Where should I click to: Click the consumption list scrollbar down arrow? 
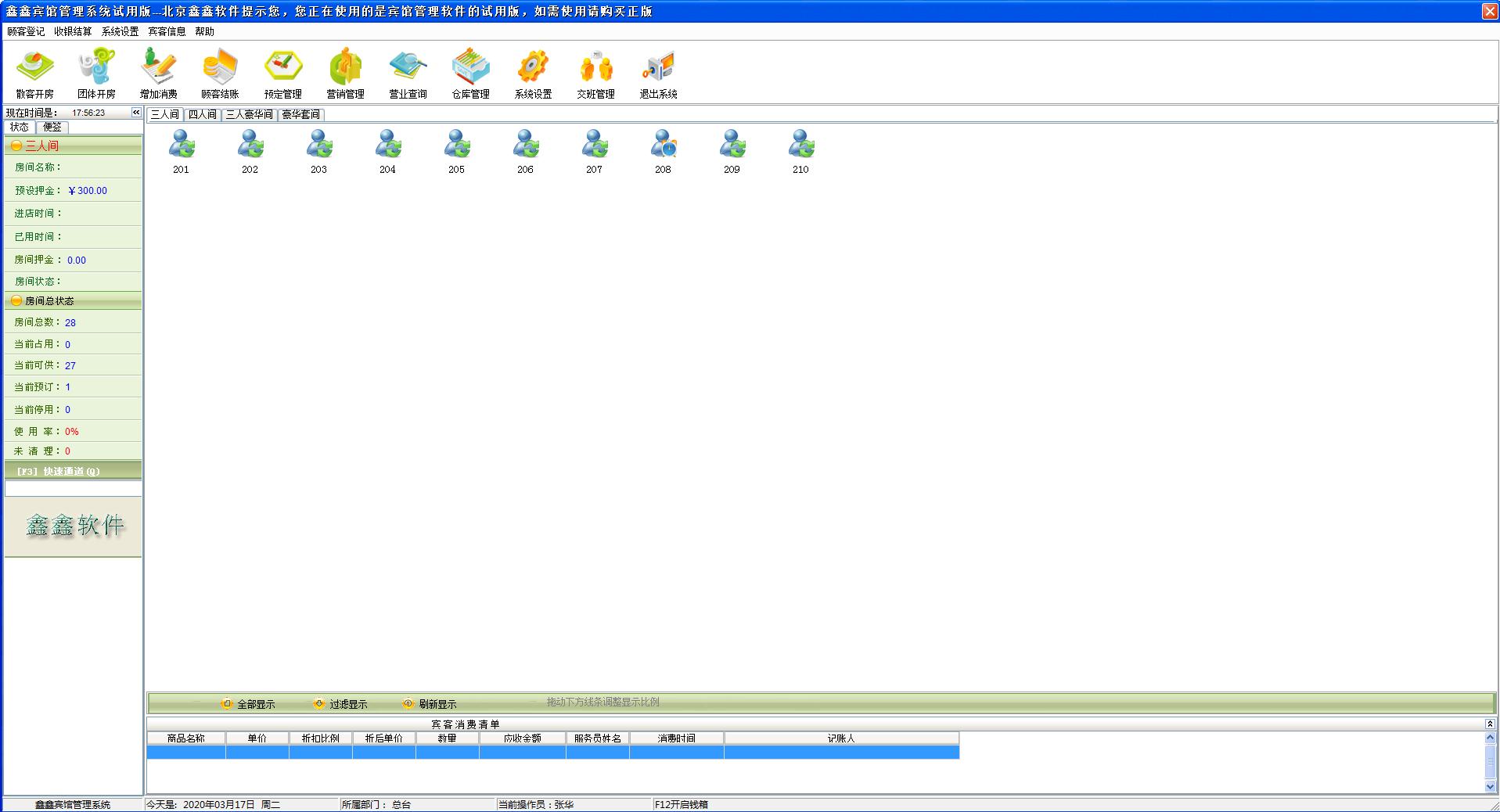click(x=1490, y=786)
